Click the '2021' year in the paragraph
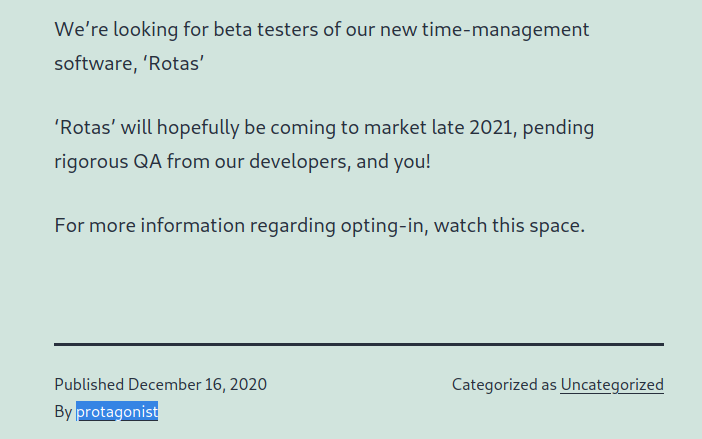Screen dimensions: 702x439 490,128
